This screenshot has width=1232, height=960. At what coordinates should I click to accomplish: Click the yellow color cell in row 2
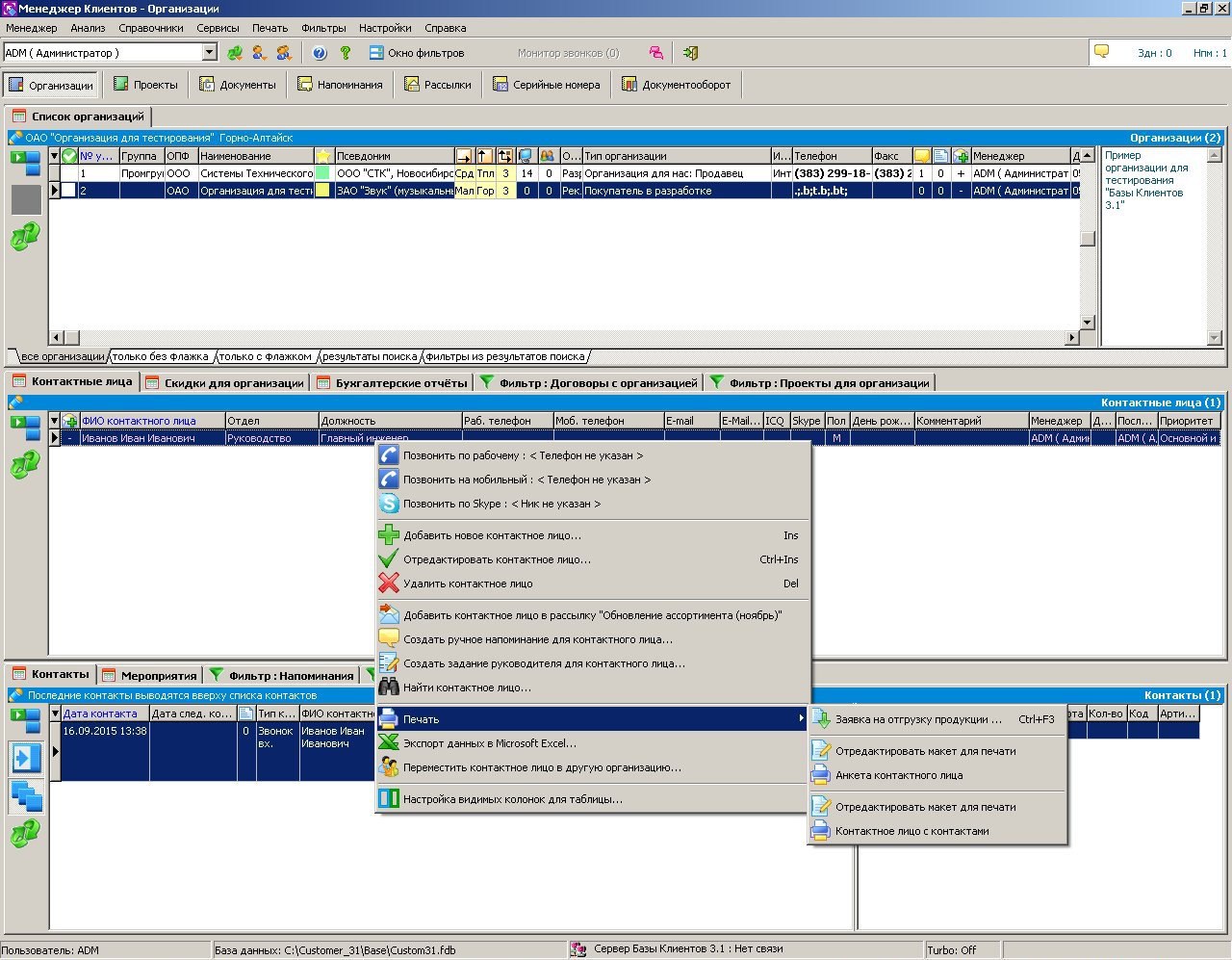pyautogui.click(x=323, y=191)
